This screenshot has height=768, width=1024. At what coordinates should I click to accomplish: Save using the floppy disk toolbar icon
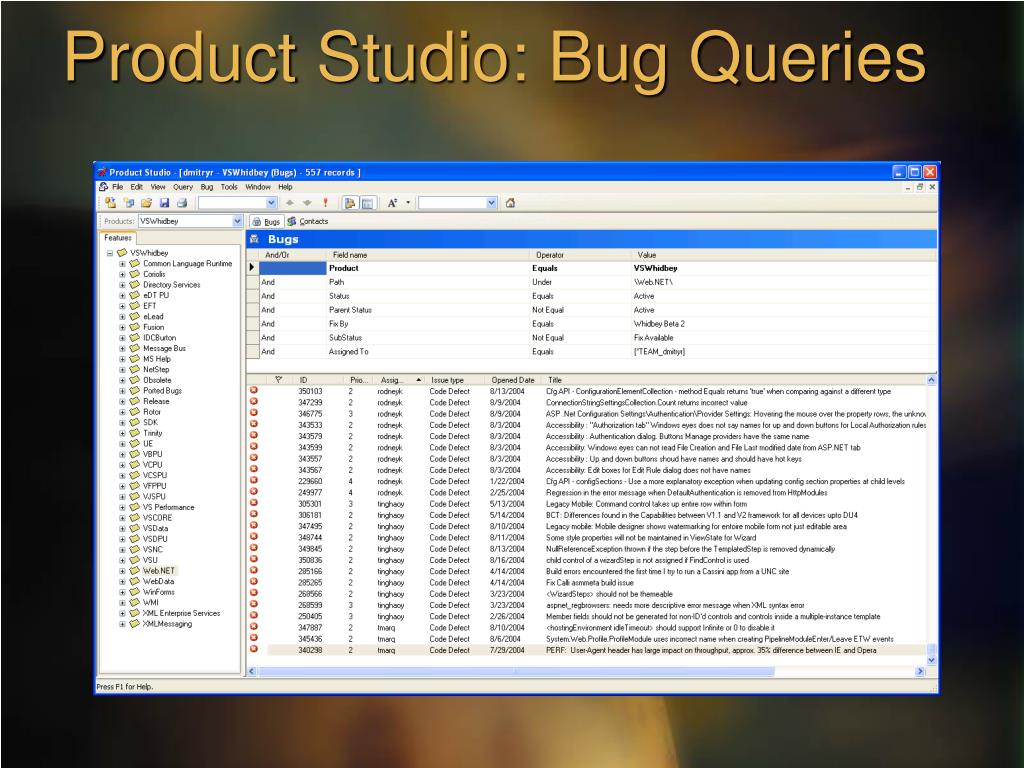pyautogui.click(x=165, y=203)
